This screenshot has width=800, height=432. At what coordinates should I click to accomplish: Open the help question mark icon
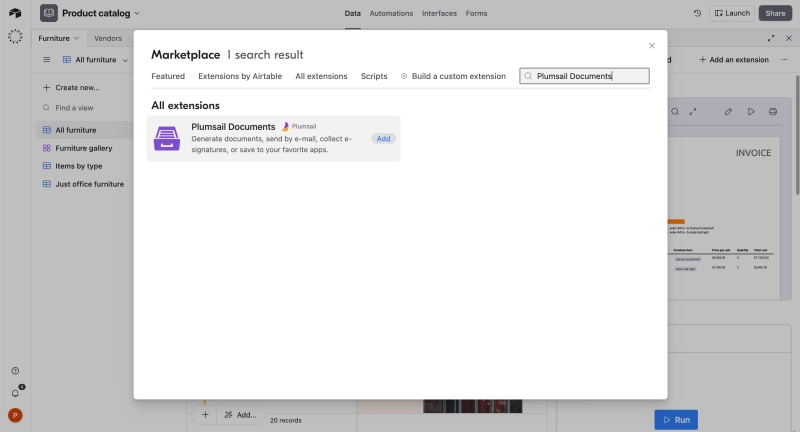(x=15, y=371)
